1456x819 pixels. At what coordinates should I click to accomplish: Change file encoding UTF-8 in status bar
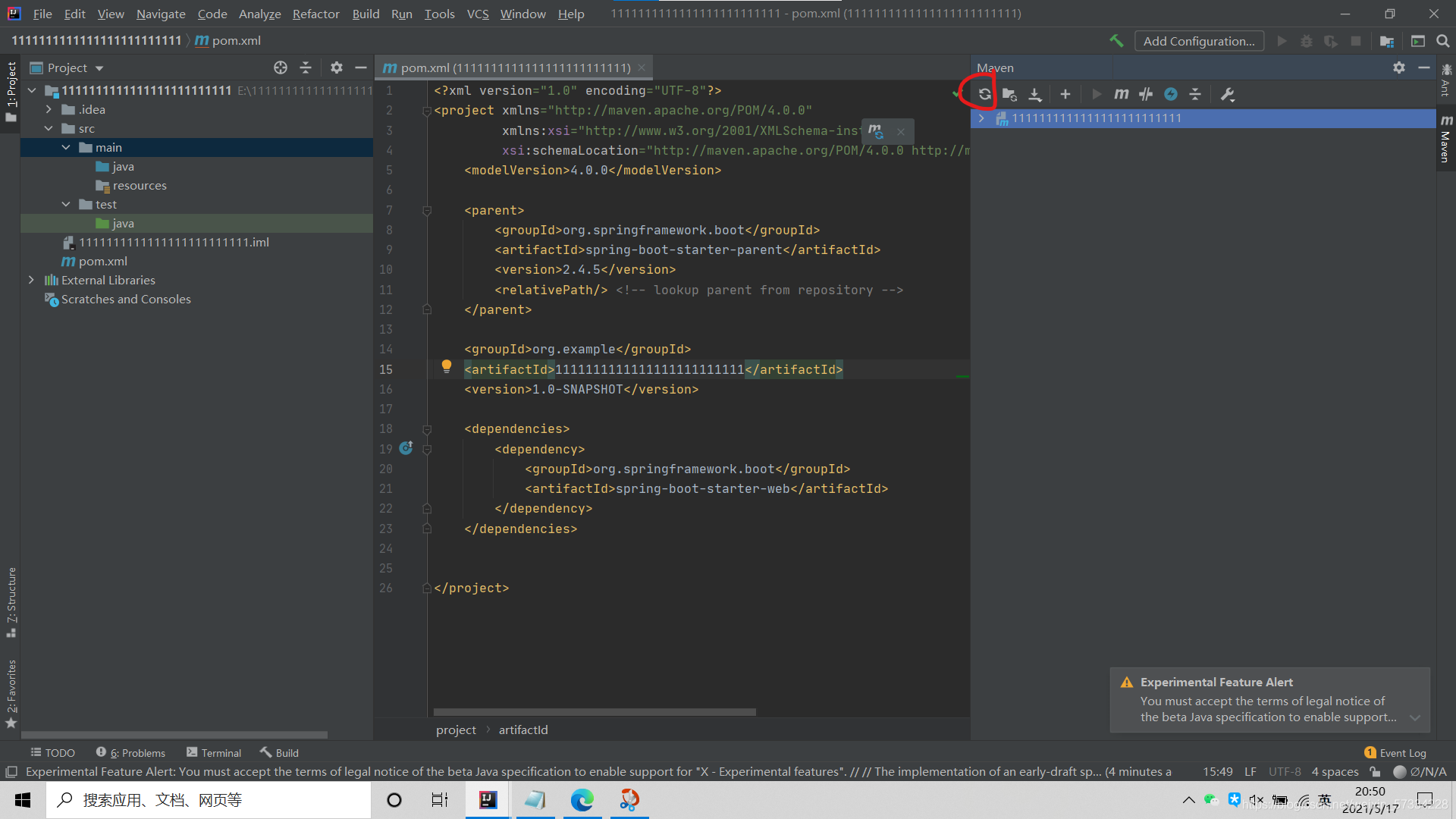pos(1285,771)
